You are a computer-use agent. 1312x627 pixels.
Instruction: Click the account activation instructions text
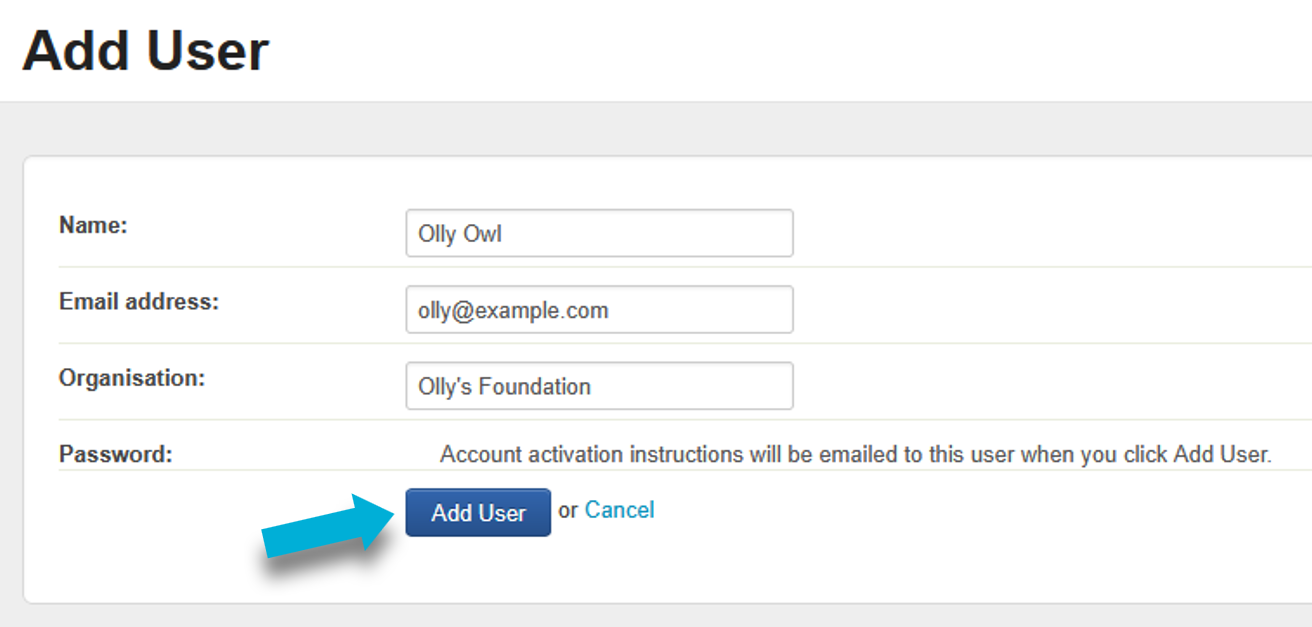(x=855, y=454)
